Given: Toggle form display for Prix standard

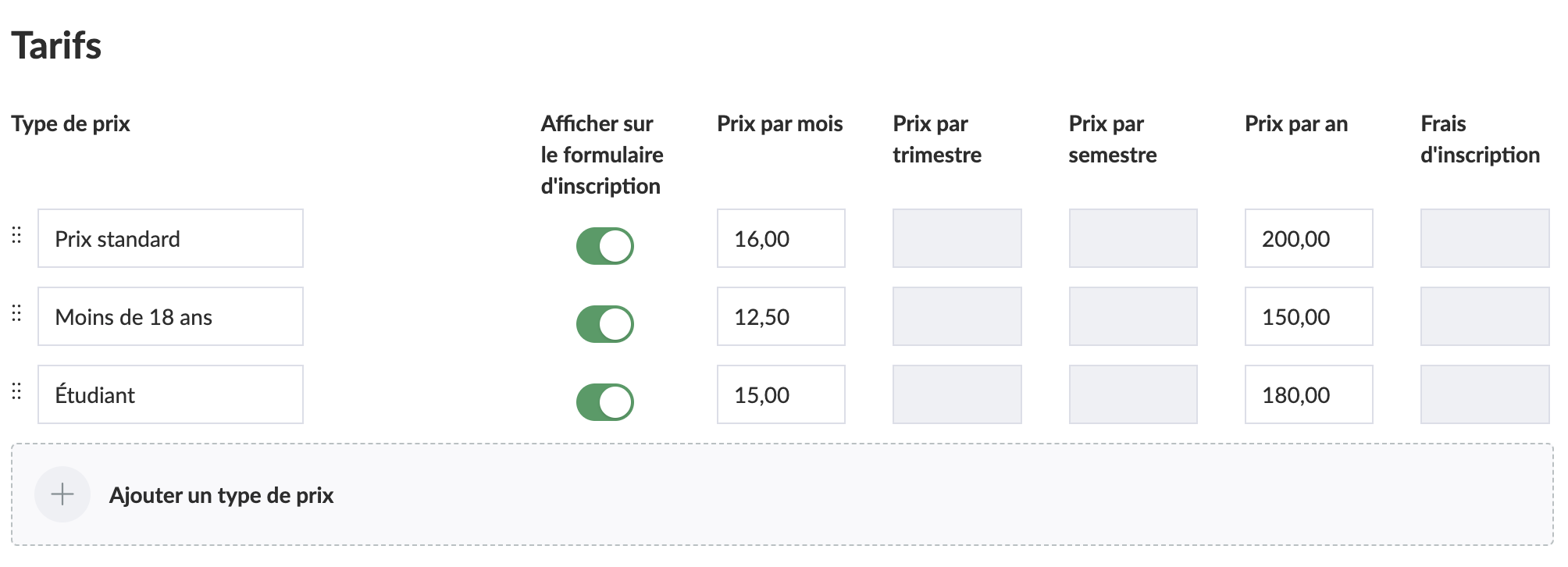Looking at the screenshot, I should 604,246.
